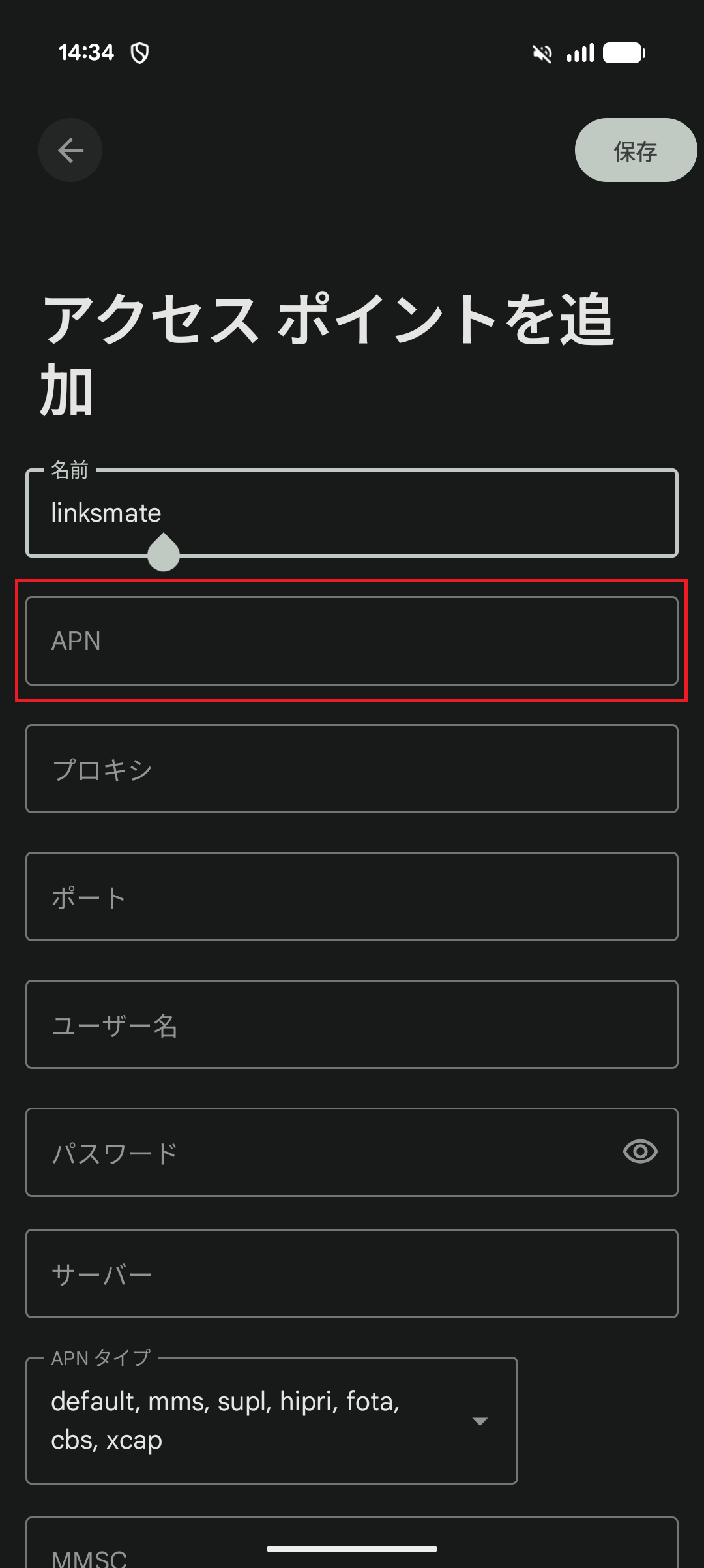
Task: Click the clock showing 14:34
Action: (87, 52)
